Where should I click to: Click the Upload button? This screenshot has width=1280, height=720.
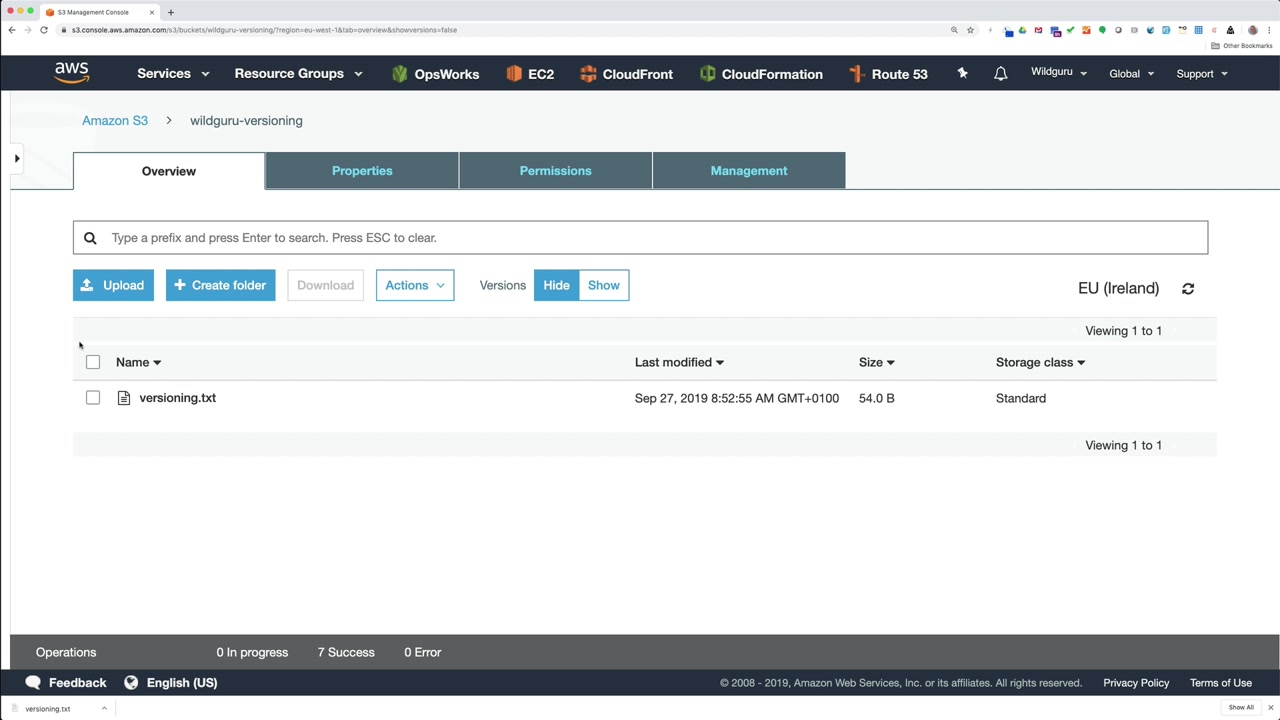click(x=113, y=285)
